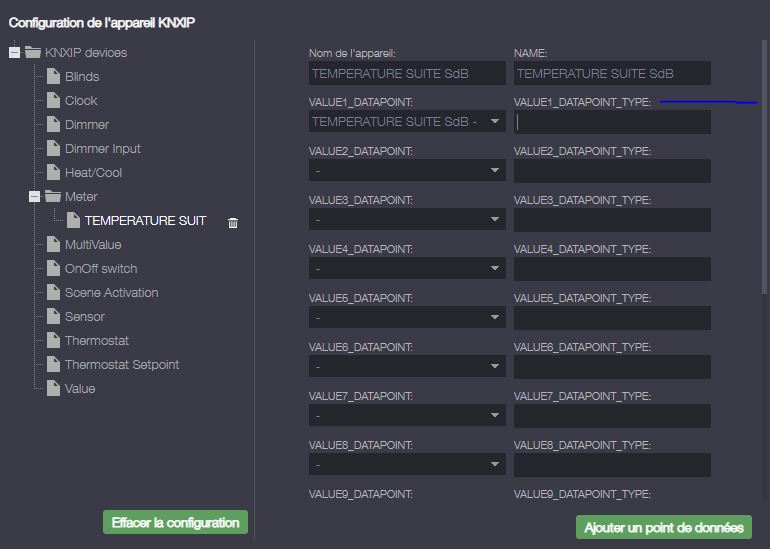Screen dimensions: 770x549
Task: Click the VALUE1_DATAPOINT_TYPE text field
Action: pos(612,122)
